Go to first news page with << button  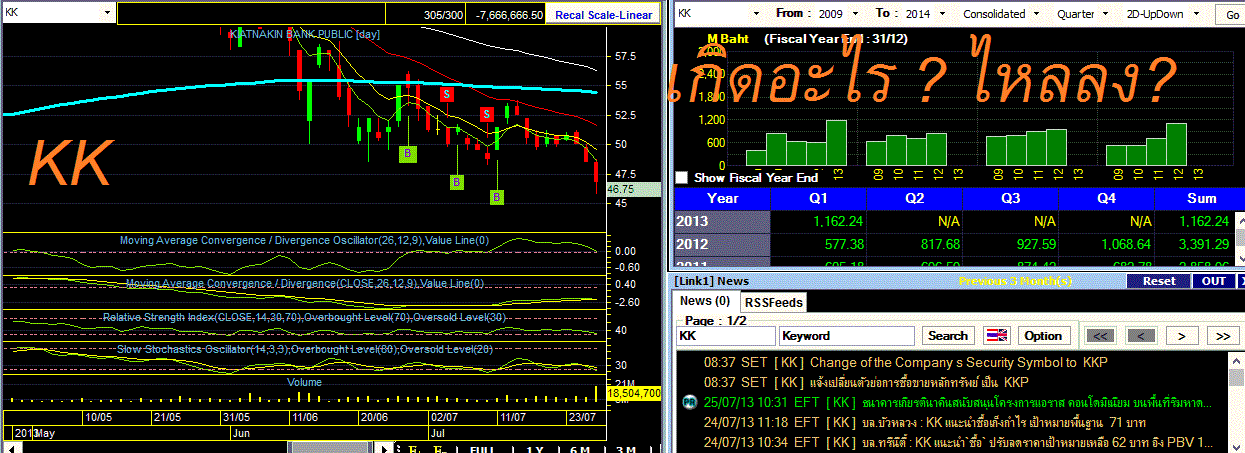click(1099, 336)
